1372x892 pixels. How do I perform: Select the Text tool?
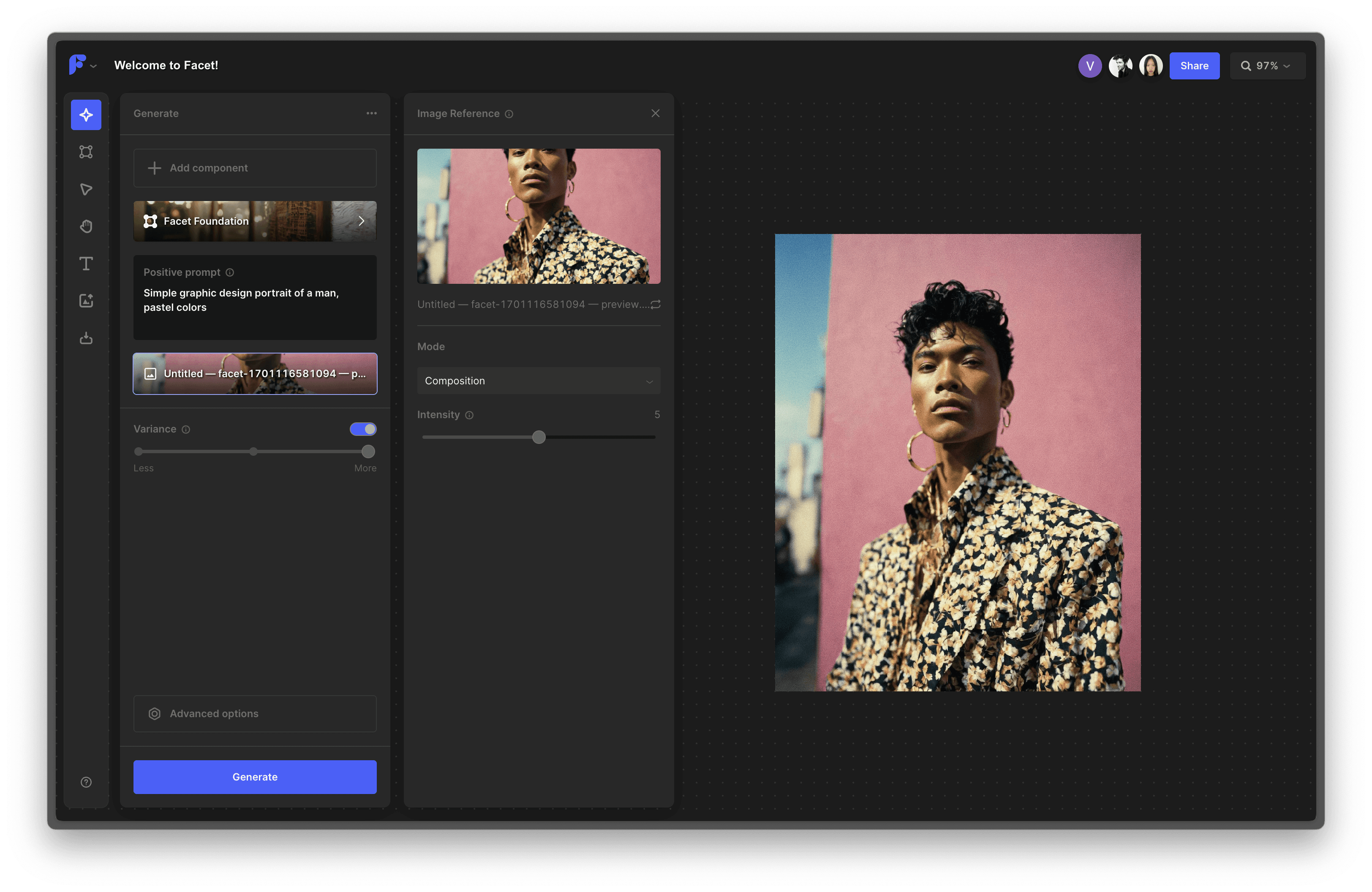click(x=86, y=264)
